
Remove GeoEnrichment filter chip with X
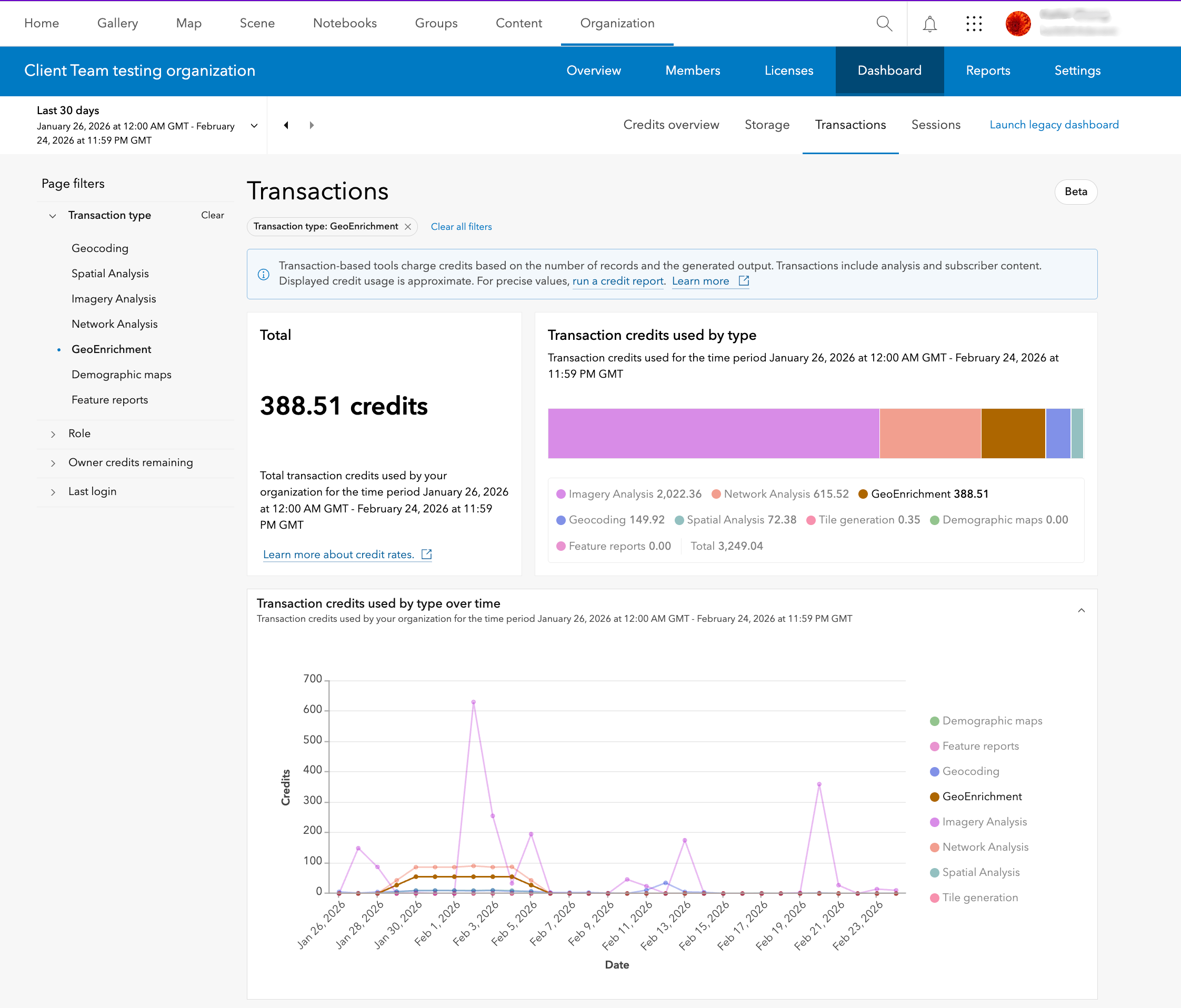pos(408,227)
